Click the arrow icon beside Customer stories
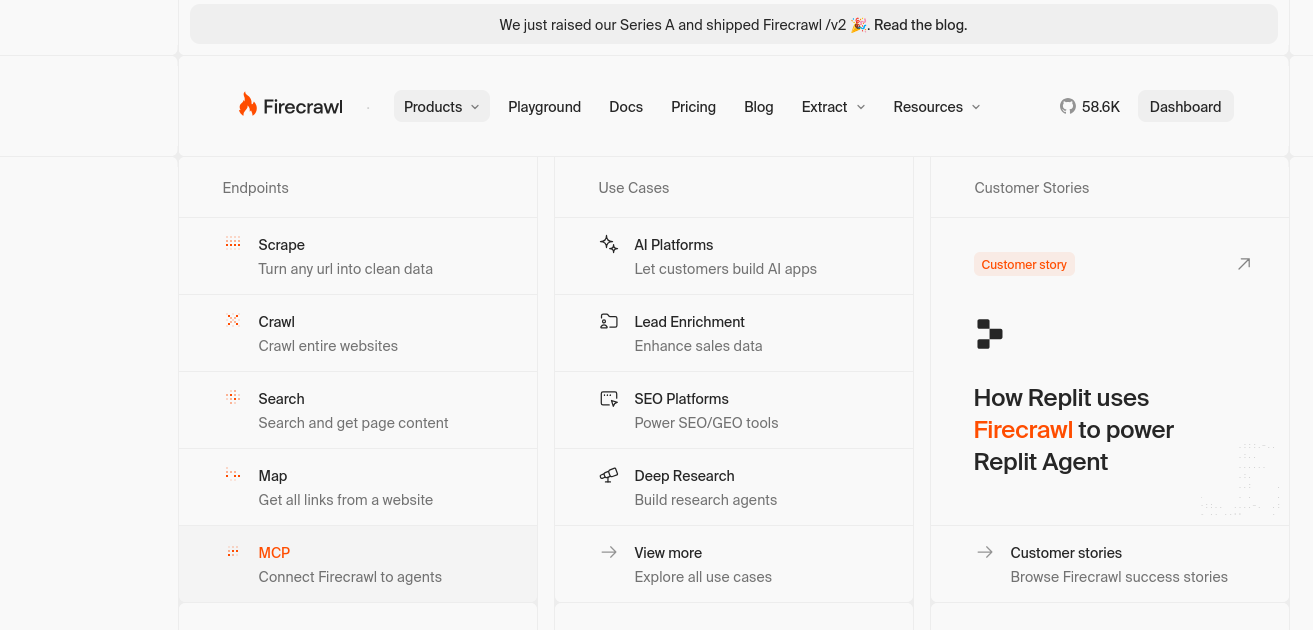 click(x=985, y=552)
